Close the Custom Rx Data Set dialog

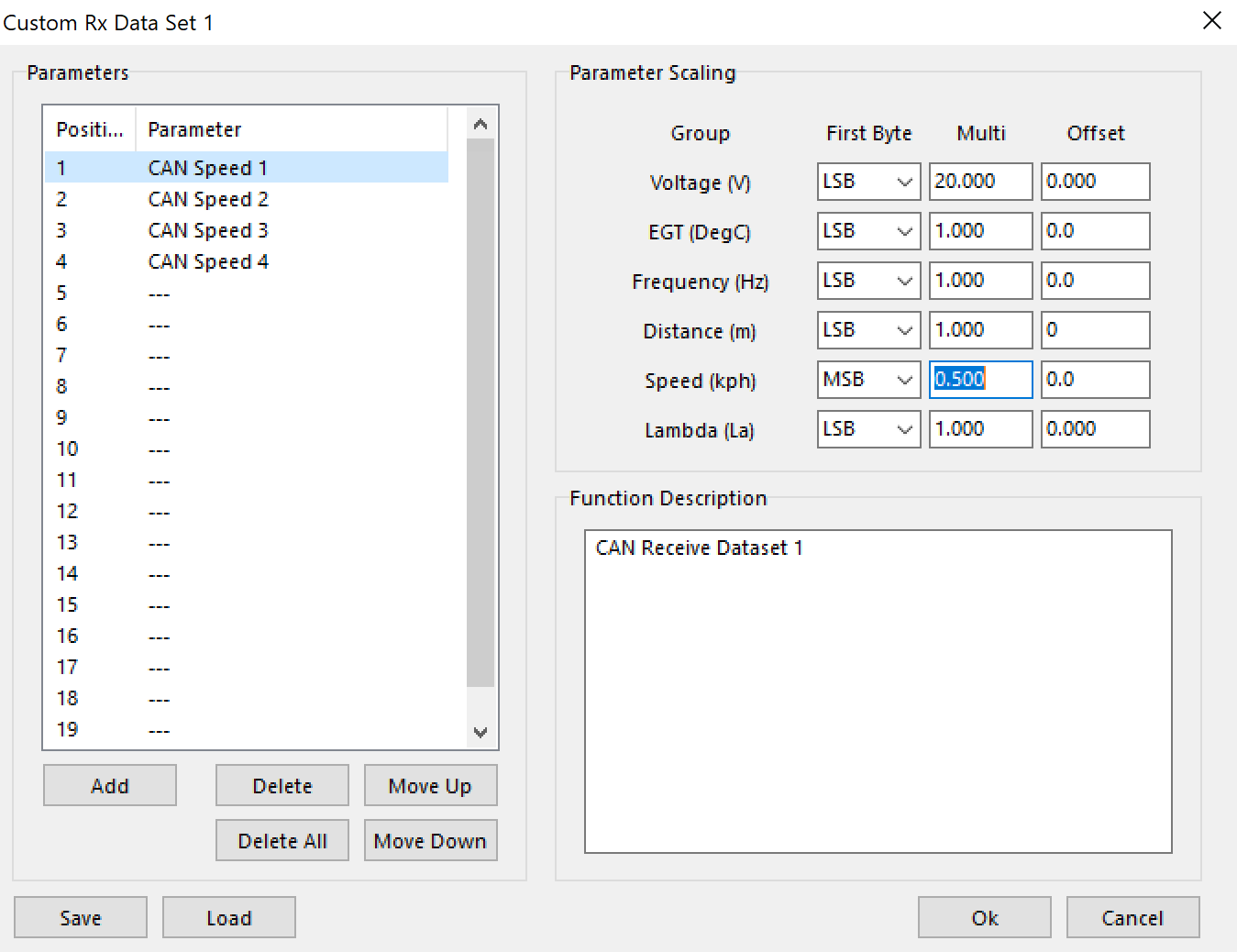[x=1211, y=20]
